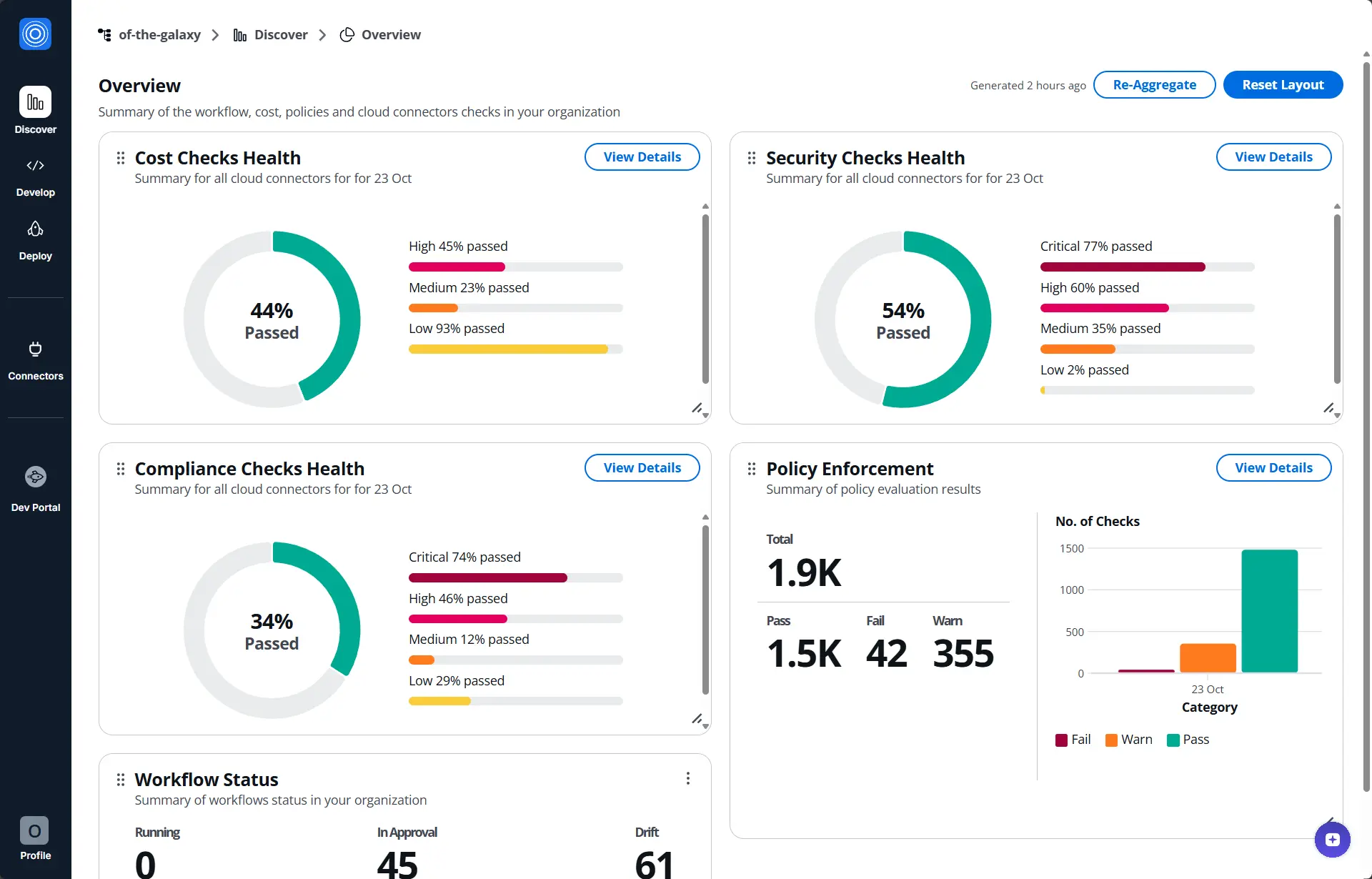This screenshot has height=879, width=1372.
Task: Grab the Cost Checks Health drag handle
Action: [x=121, y=158]
